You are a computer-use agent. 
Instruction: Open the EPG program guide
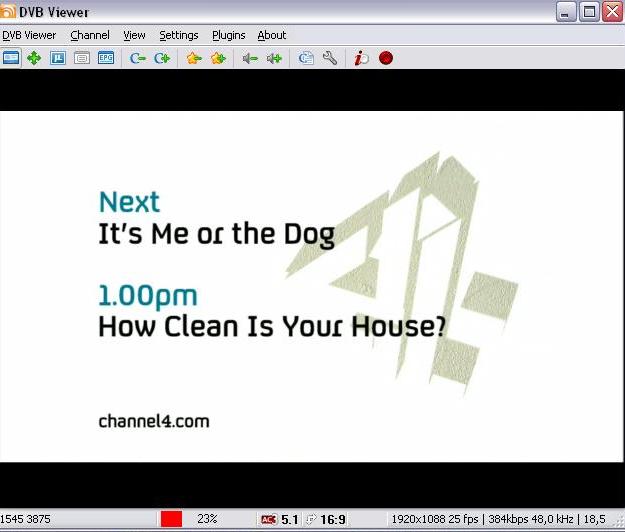(x=106, y=58)
